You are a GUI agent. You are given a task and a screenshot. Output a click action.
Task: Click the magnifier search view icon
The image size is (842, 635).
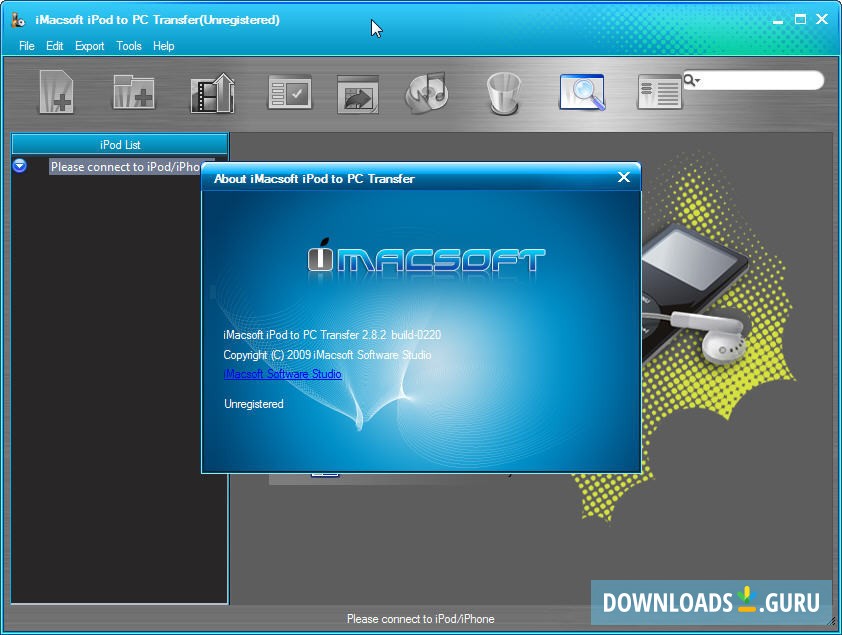pos(582,92)
